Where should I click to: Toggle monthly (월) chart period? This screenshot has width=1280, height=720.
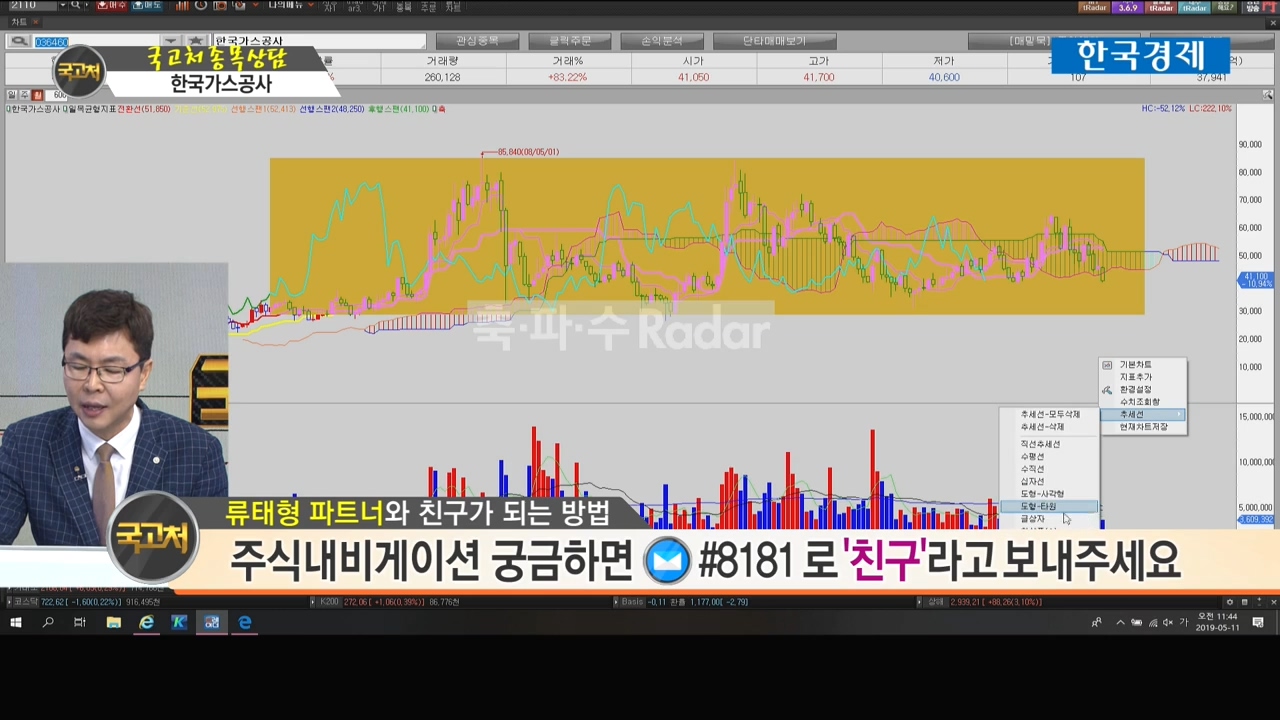(x=37, y=95)
